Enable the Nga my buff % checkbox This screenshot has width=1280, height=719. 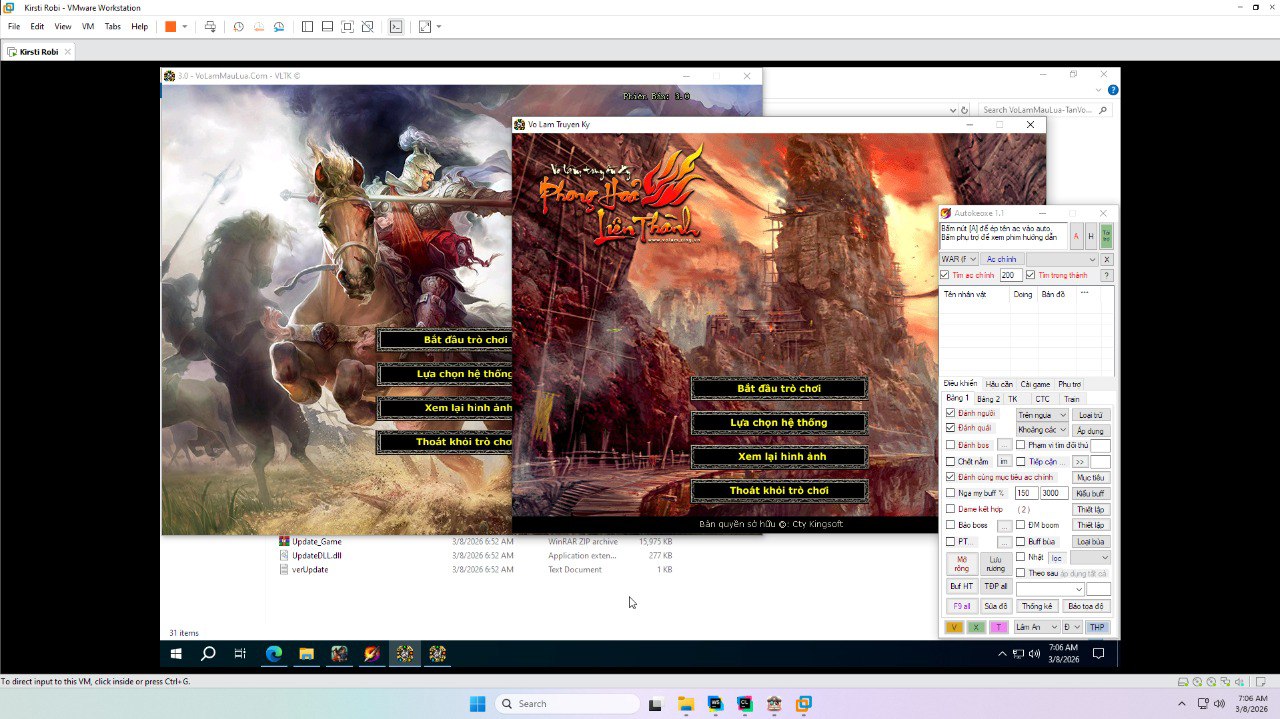(951, 493)
